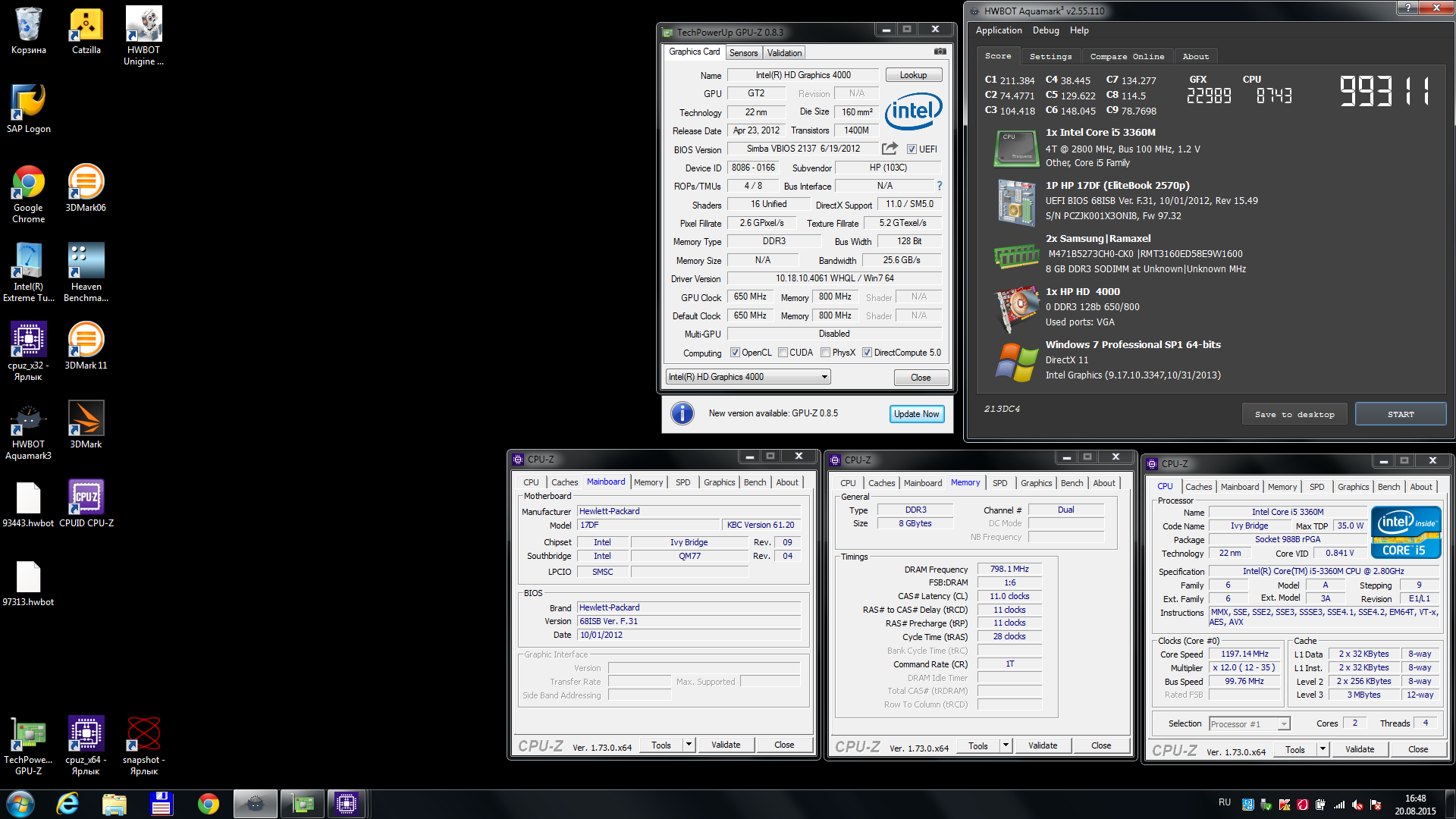Open the Processor #1 selection dropdown
This screenshot has width=1456, height=819.
pos(1249,724)
